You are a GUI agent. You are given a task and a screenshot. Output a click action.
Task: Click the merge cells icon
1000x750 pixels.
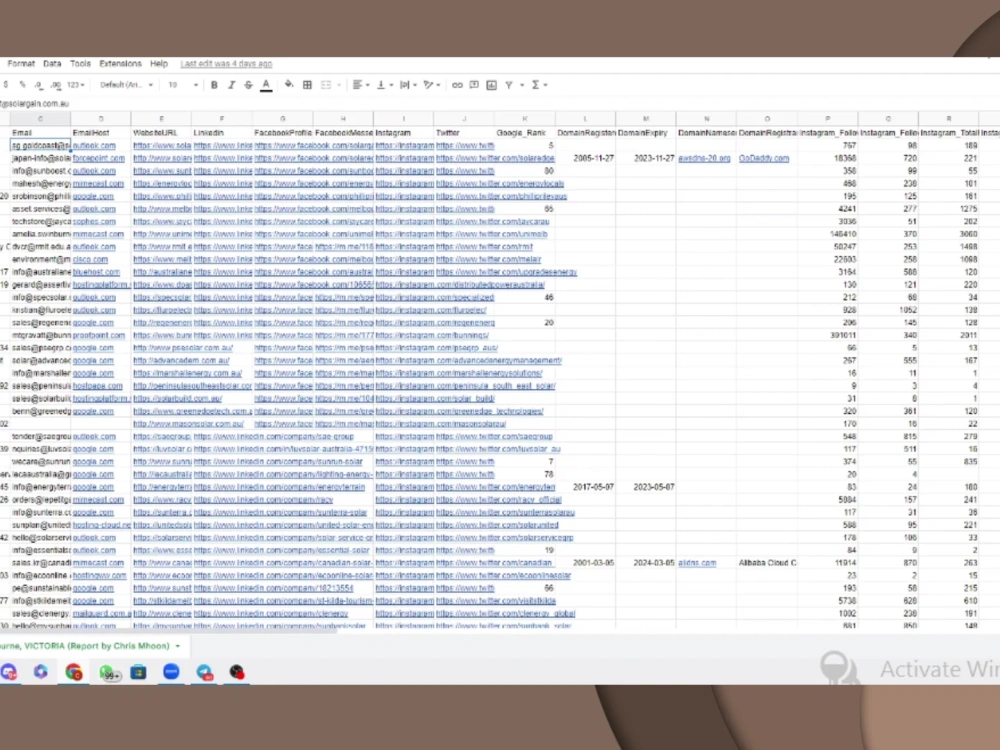tap(326, 85)
